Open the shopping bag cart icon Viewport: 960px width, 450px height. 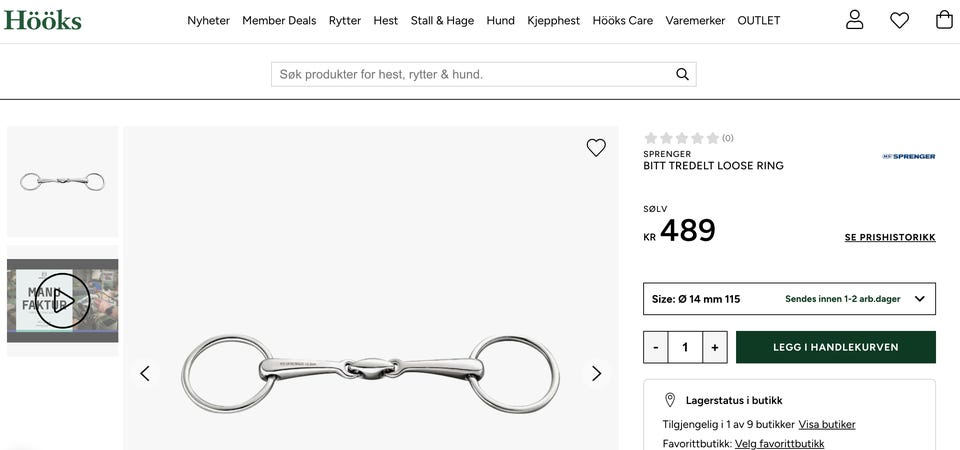pyautogui.click(x=944, y=20)
